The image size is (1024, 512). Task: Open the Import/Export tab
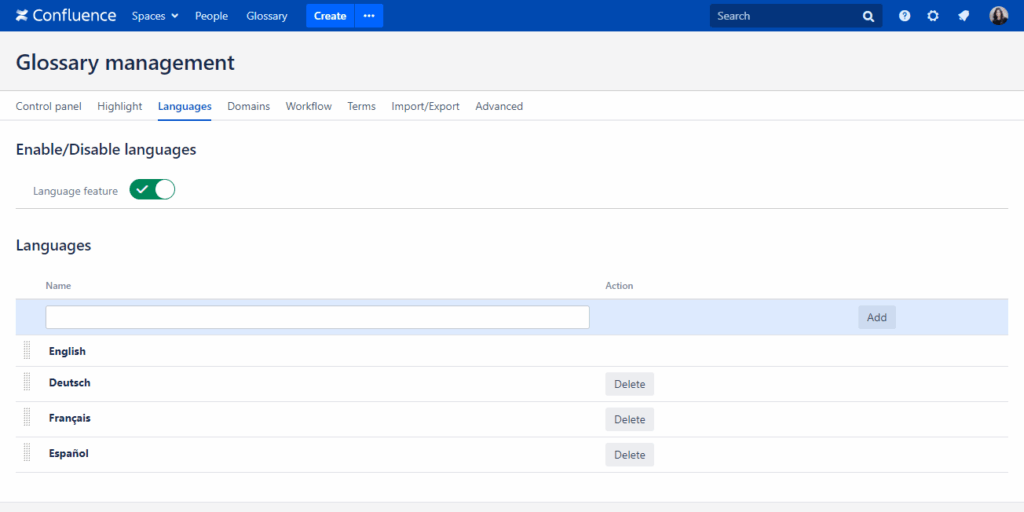(x=425, y=106)
